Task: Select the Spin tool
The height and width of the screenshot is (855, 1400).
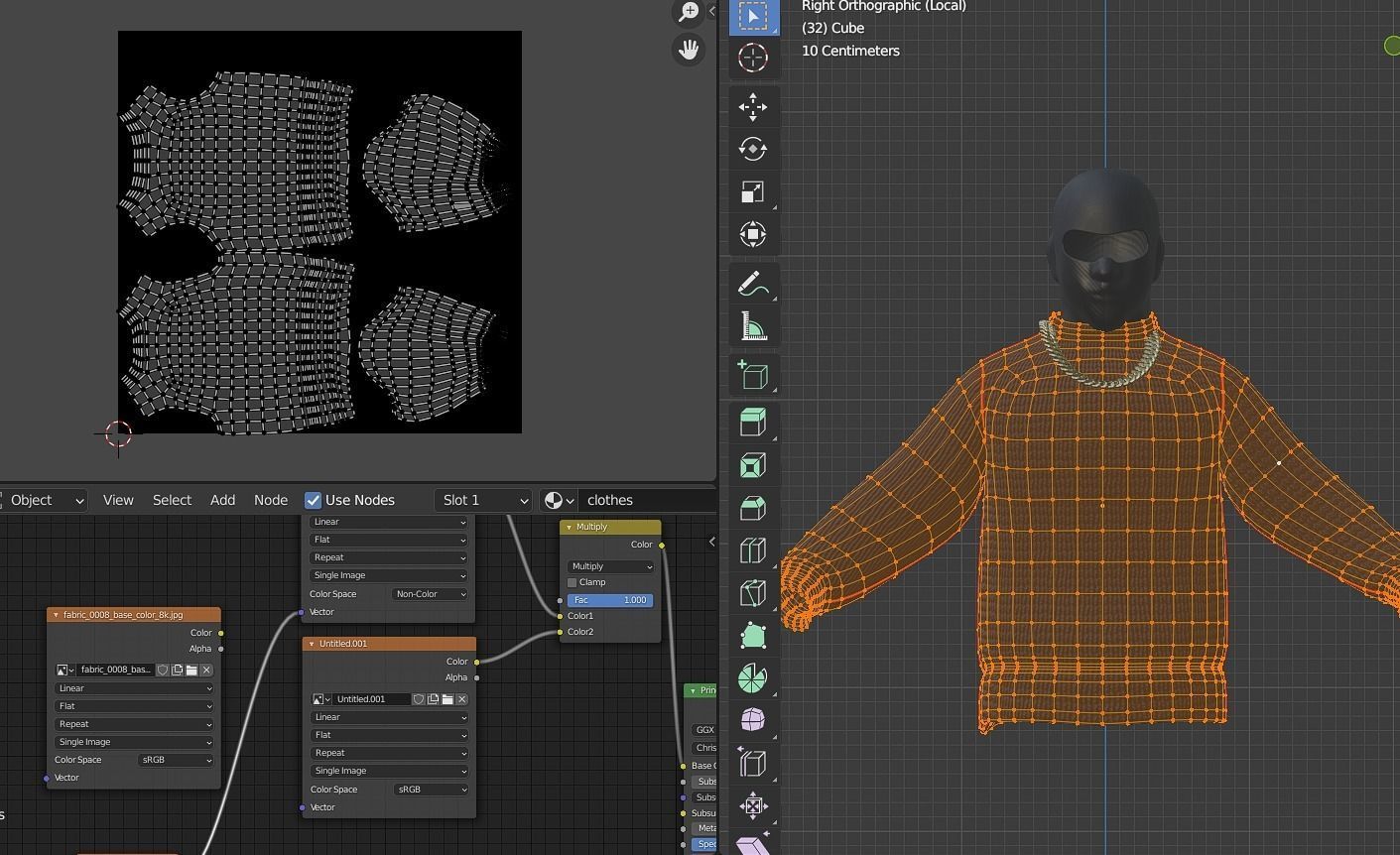Action: click(x=753, y=679)
